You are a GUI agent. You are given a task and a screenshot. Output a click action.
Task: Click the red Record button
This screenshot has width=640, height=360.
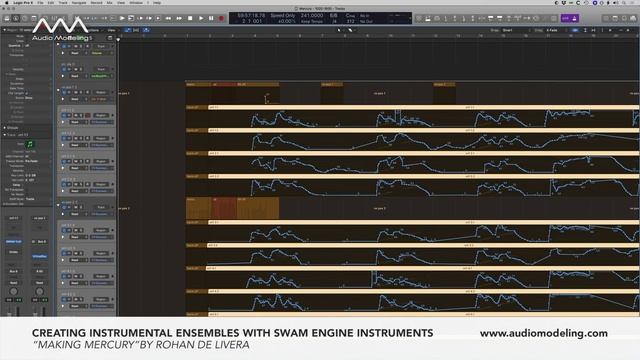[x=222, y=18]
